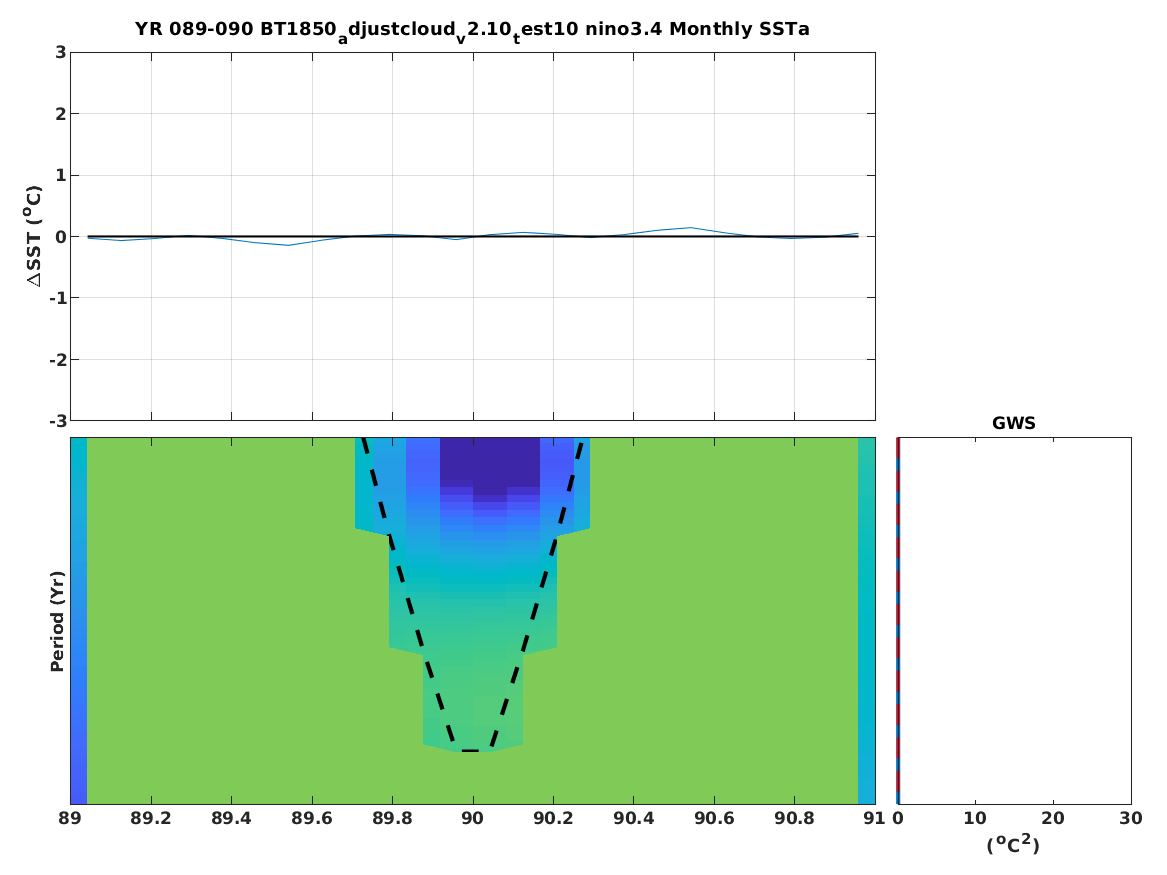Click the (°C²) axis label under GWS

pyautogui.click(x=1013, y=844)
